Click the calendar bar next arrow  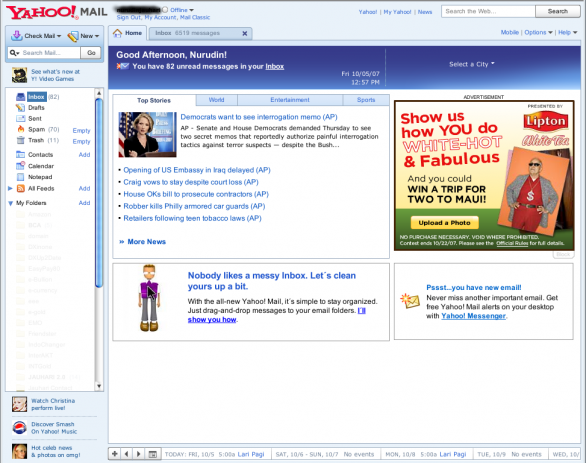coord(139,454)
